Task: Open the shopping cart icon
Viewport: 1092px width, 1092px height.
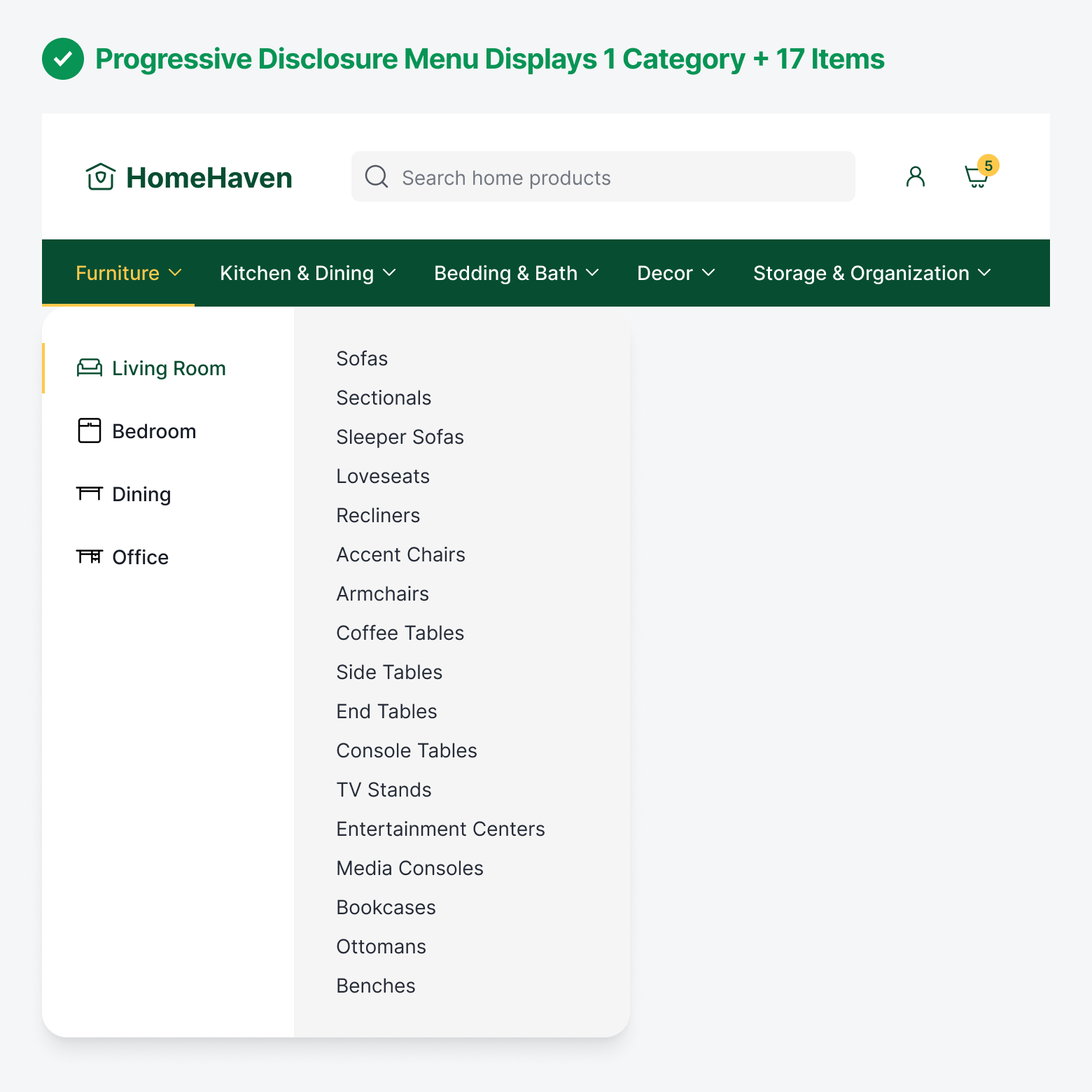Action: (976, 176)
